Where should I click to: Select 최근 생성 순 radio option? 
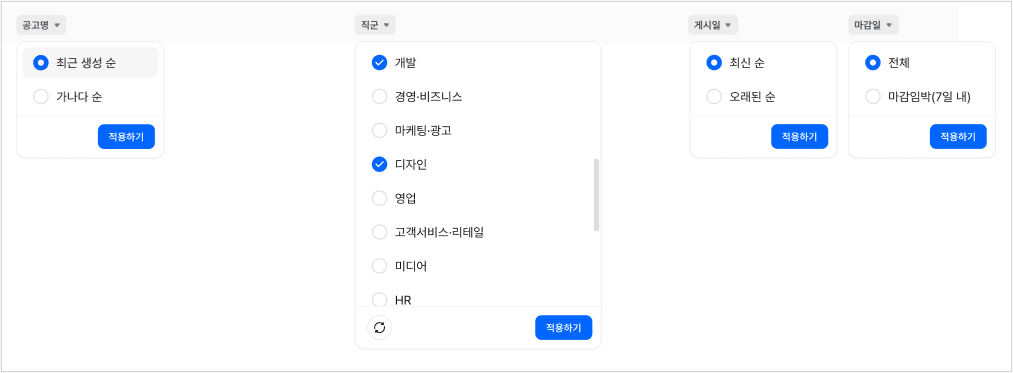90,63
